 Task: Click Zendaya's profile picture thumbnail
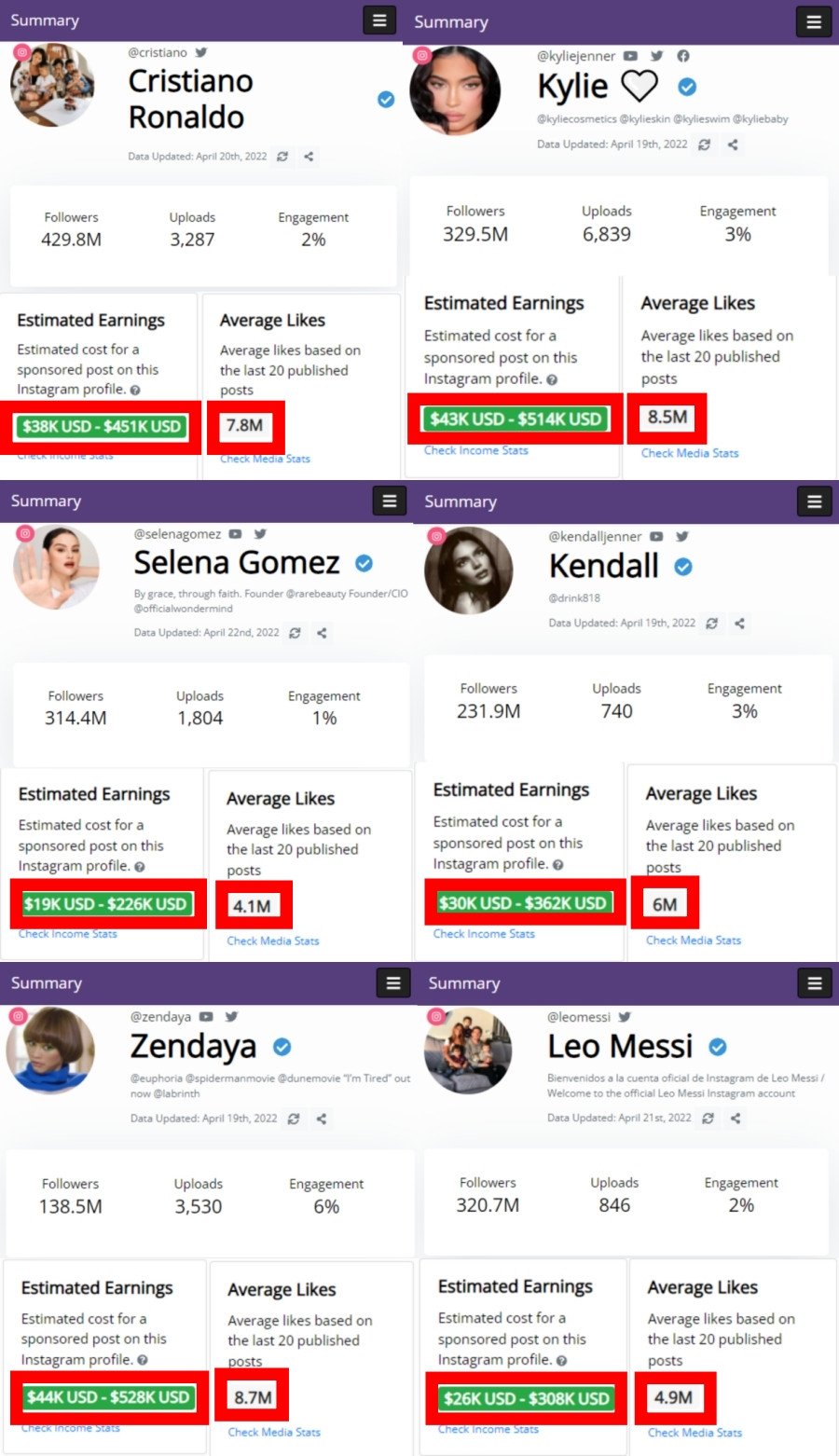tap(50, 1050)
